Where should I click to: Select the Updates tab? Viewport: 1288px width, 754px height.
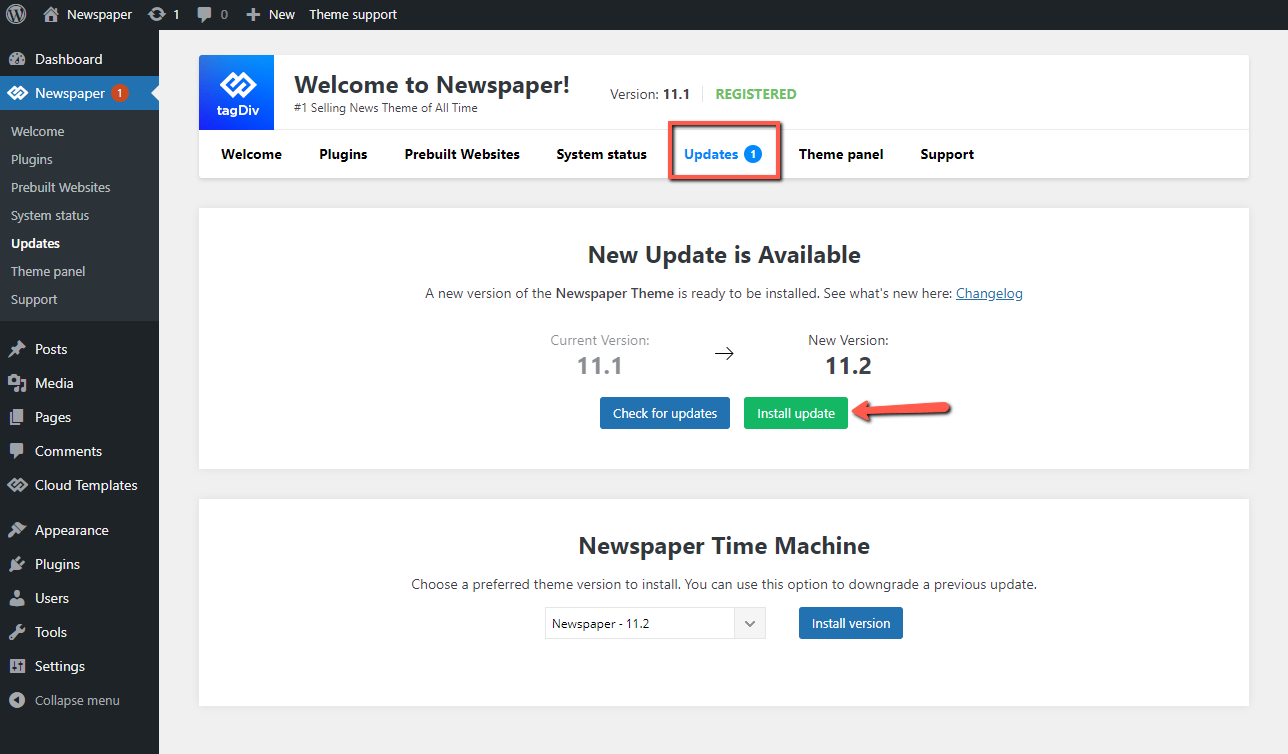click(723, 154)
